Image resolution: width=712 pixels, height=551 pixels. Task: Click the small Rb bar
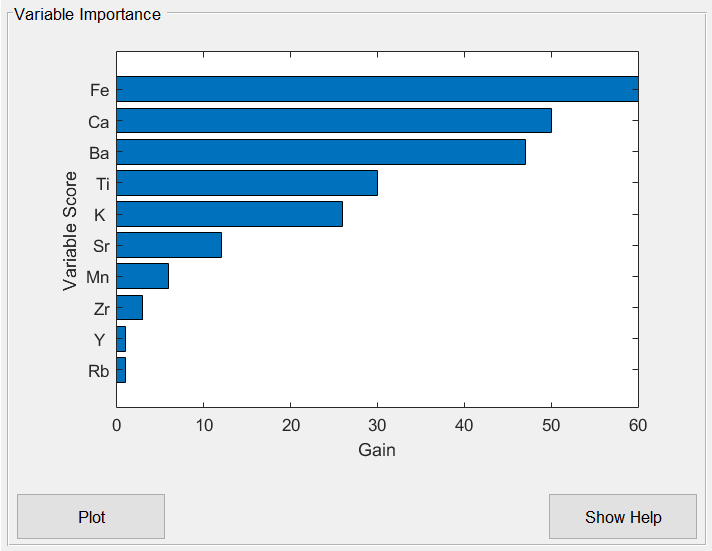[x=121, y=370]
